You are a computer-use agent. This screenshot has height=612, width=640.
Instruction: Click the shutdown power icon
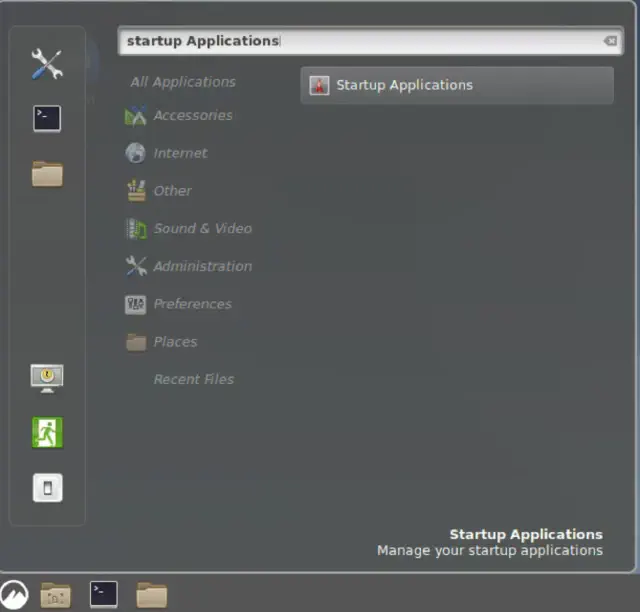(47, 488)
